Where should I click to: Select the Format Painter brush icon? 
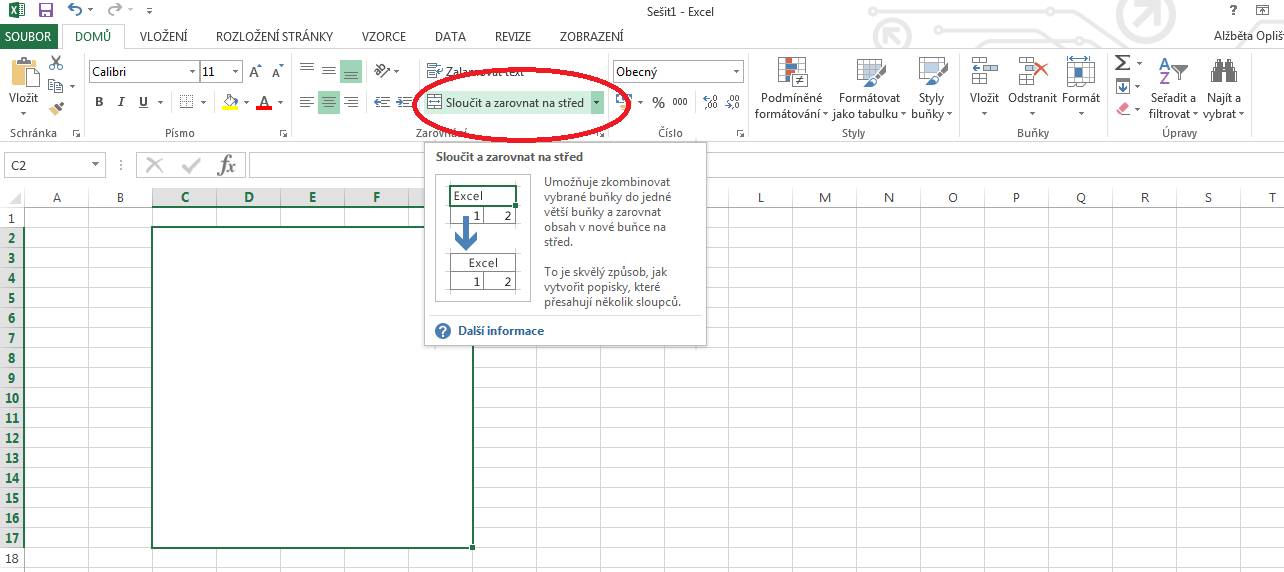point(56,108)
